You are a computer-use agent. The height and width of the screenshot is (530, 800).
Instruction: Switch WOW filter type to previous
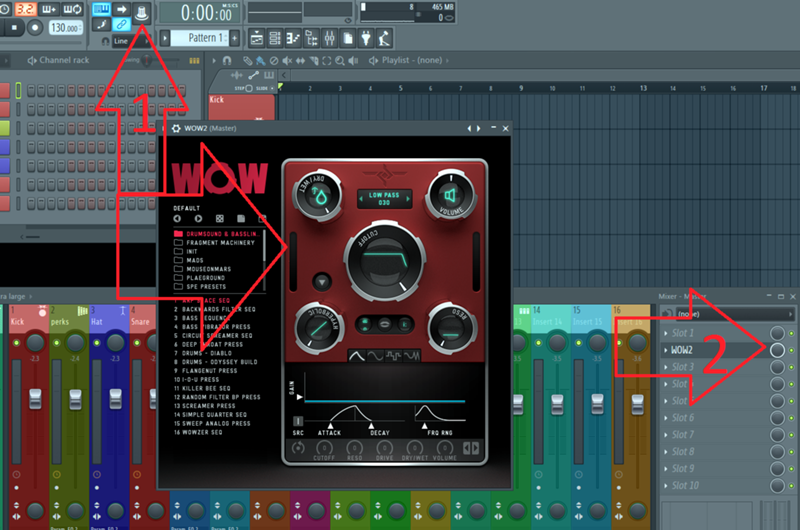(x=361, y=198)
